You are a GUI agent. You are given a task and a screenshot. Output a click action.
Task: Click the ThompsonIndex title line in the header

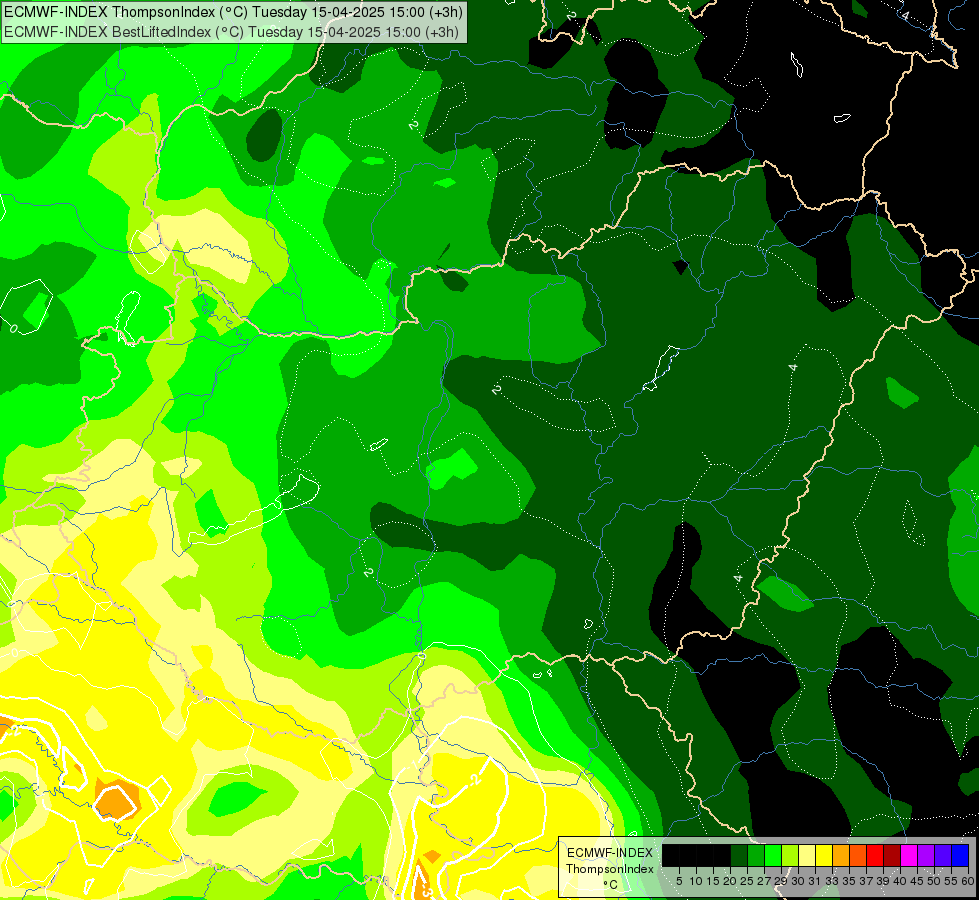(x=232, y=12)
